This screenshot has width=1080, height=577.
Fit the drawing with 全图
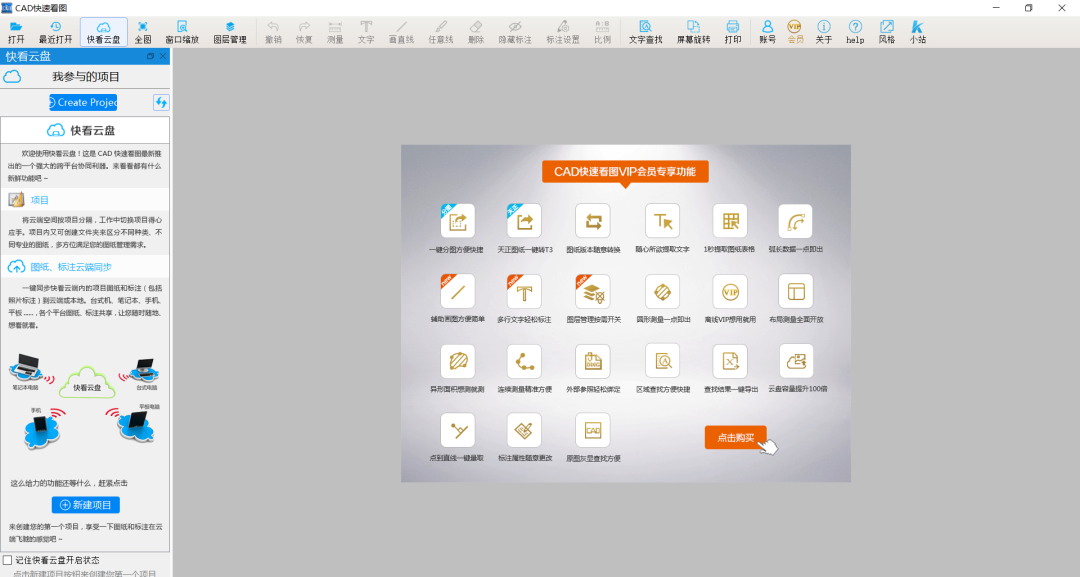[x=143, y=32]
